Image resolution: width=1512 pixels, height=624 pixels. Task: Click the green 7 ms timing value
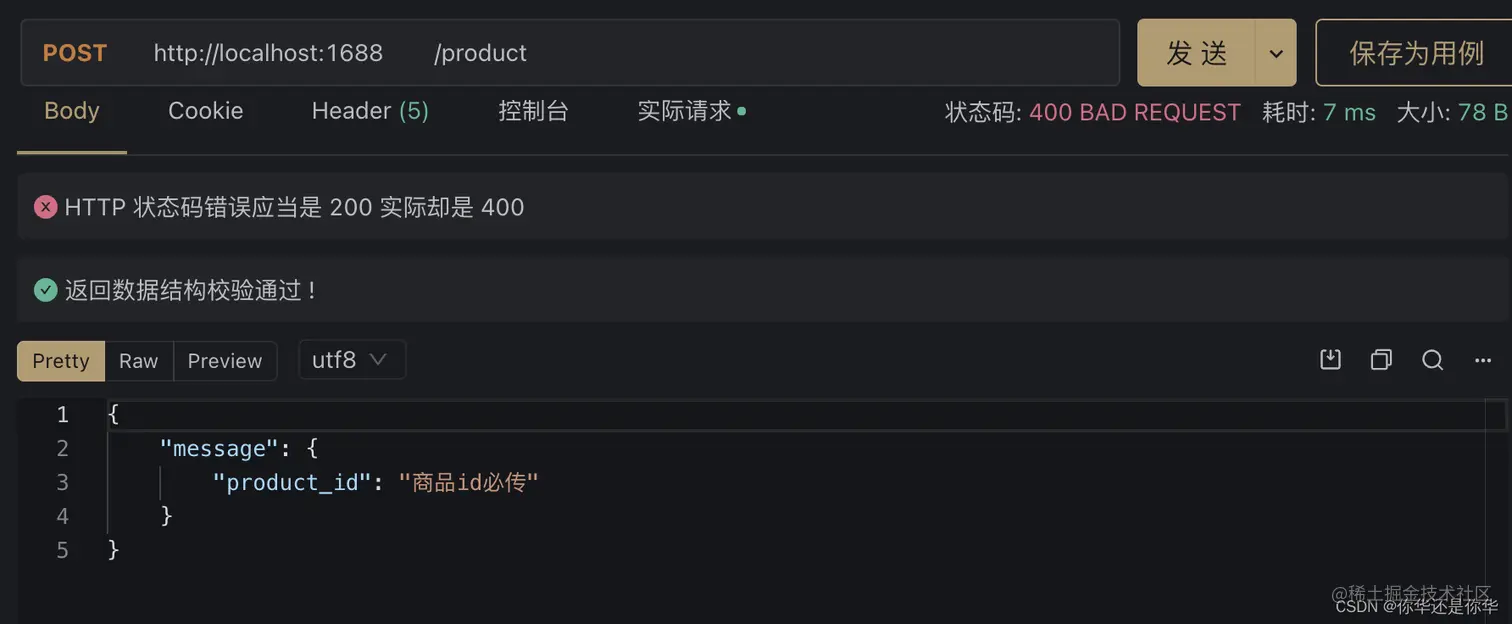click(x=1349, y=112)
